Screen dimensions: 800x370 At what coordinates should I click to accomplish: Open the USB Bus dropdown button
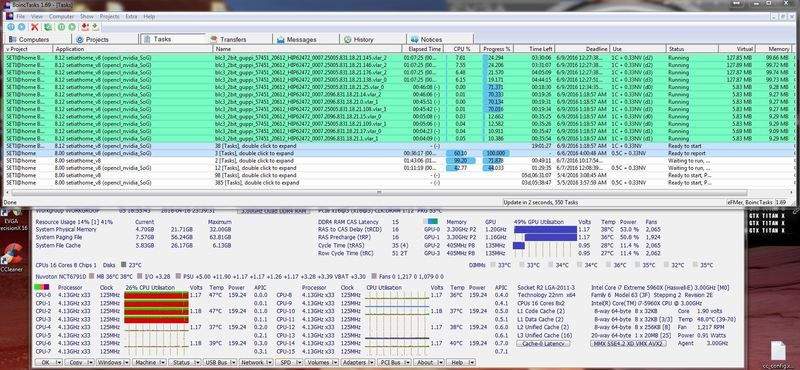pos(219,362)
